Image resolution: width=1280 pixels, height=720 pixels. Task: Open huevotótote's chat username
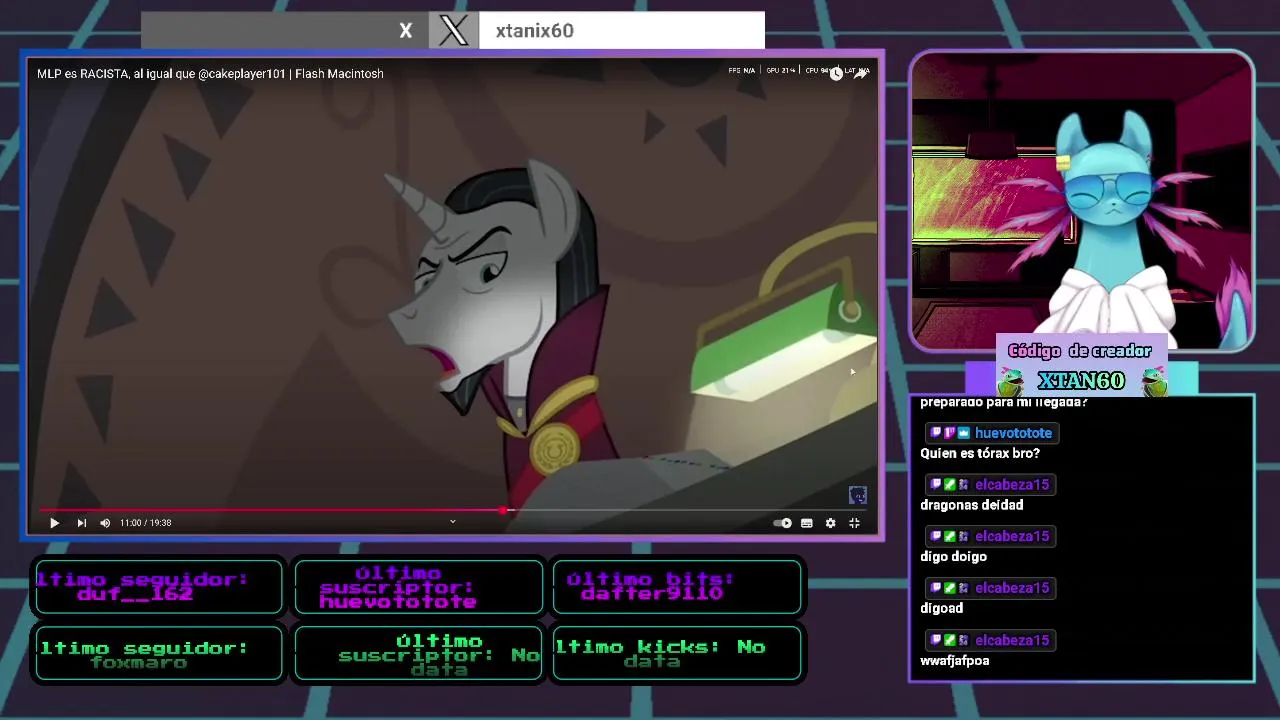[x=1013, y=433]
